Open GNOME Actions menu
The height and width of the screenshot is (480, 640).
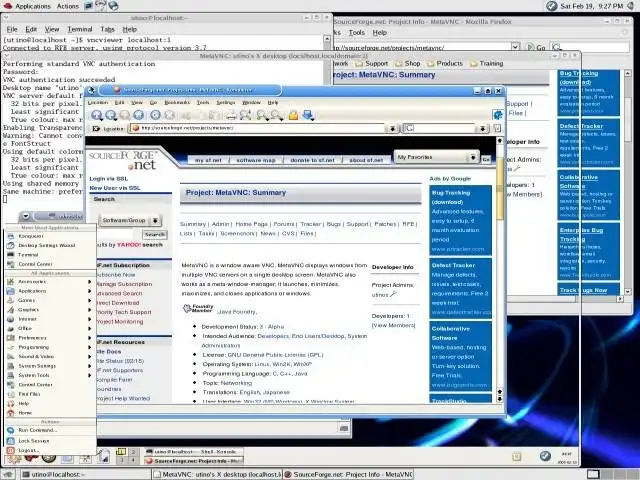click(x=67, y=6)
